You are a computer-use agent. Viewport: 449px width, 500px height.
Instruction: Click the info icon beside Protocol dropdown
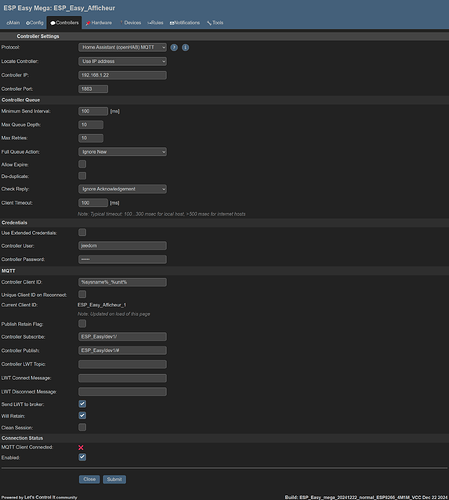(185, 48)
